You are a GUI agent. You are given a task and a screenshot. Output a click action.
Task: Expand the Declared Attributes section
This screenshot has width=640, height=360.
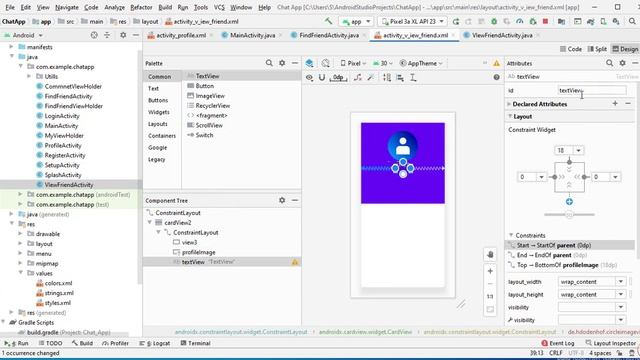pos(509,104)
